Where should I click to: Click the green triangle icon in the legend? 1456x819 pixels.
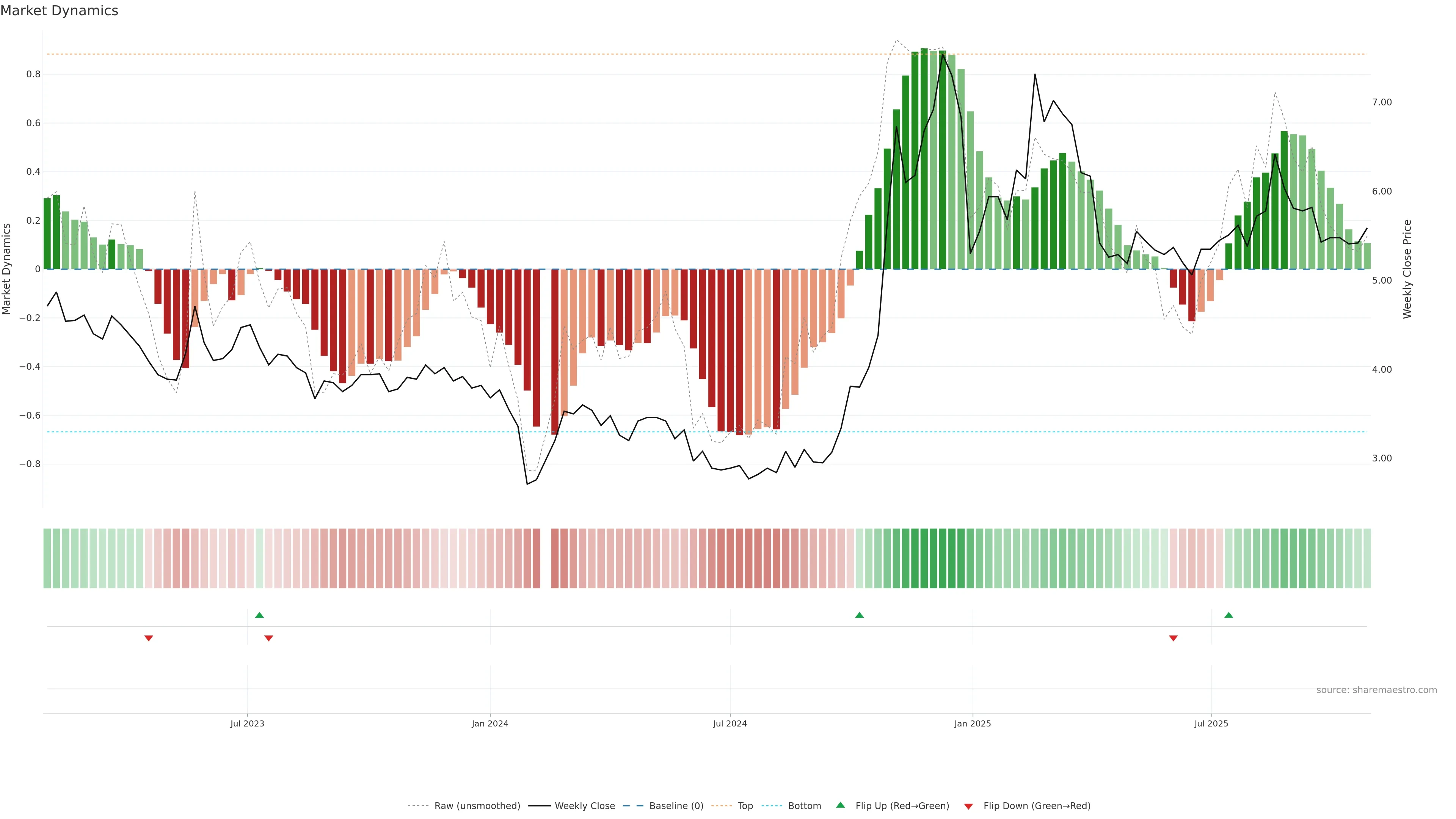click(x=841, y=805)
